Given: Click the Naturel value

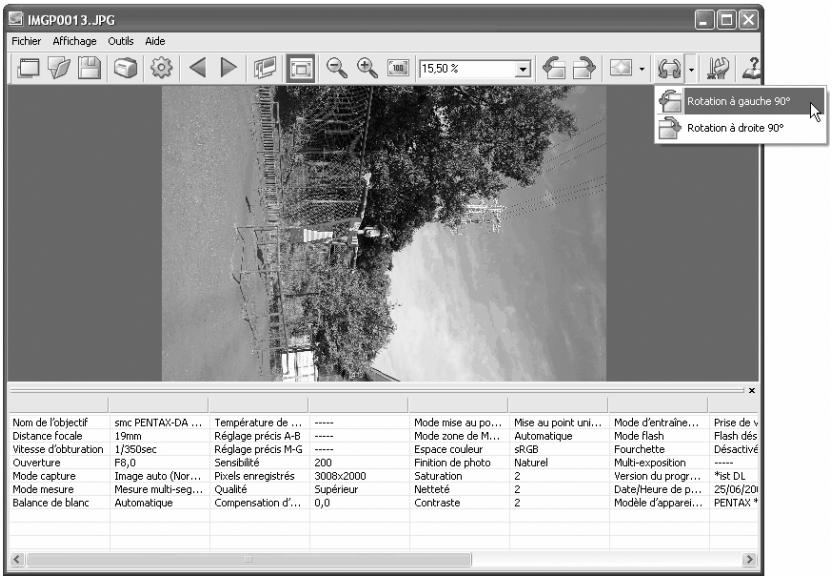Looking at the screenshot, I should (531, 462).
